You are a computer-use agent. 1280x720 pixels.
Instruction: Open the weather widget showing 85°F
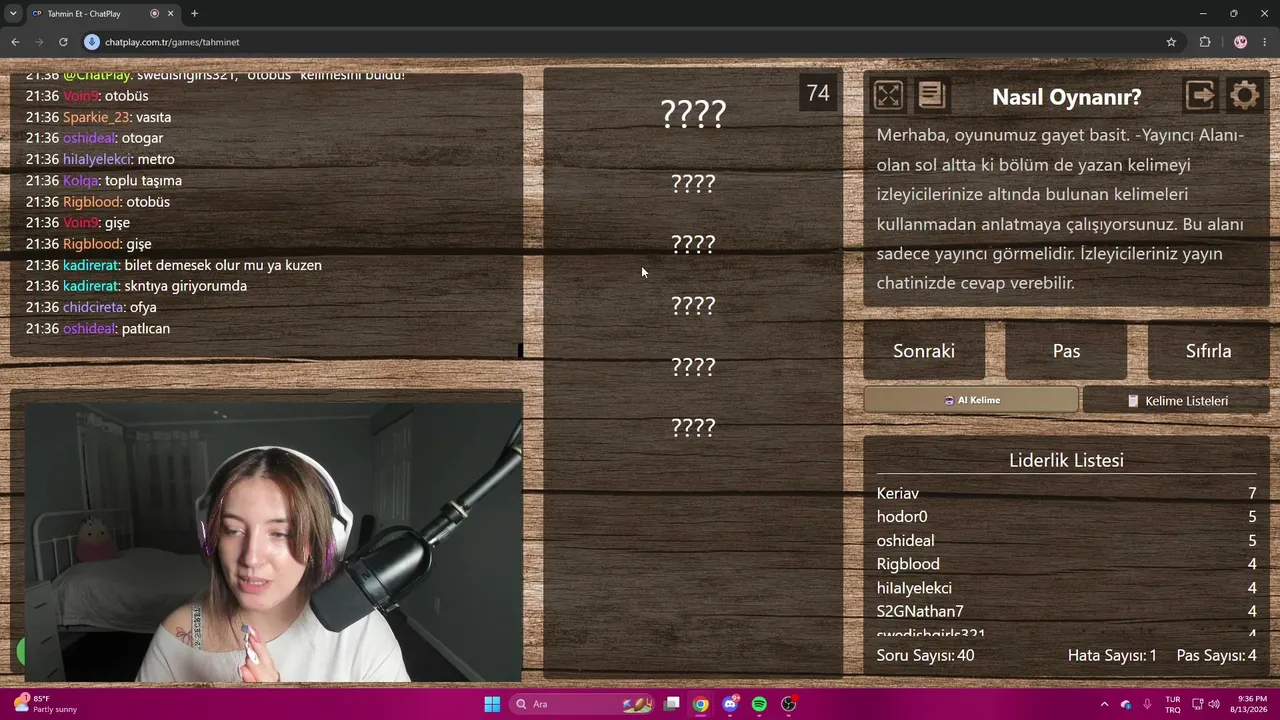46,704
